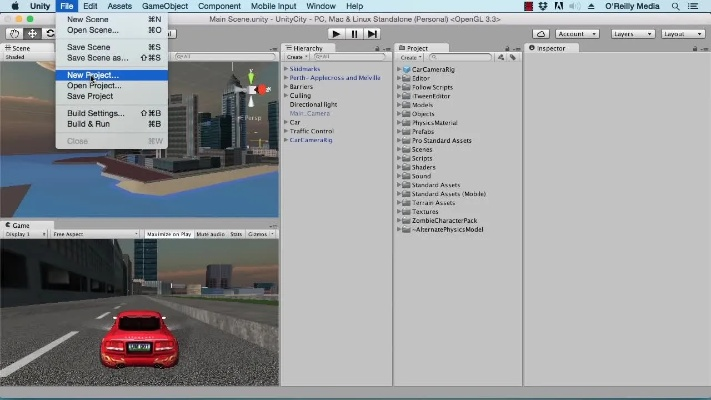Click the Project panel search field
Image resolution: width=711 pixels, height=400 pixels.
[460, 57]
